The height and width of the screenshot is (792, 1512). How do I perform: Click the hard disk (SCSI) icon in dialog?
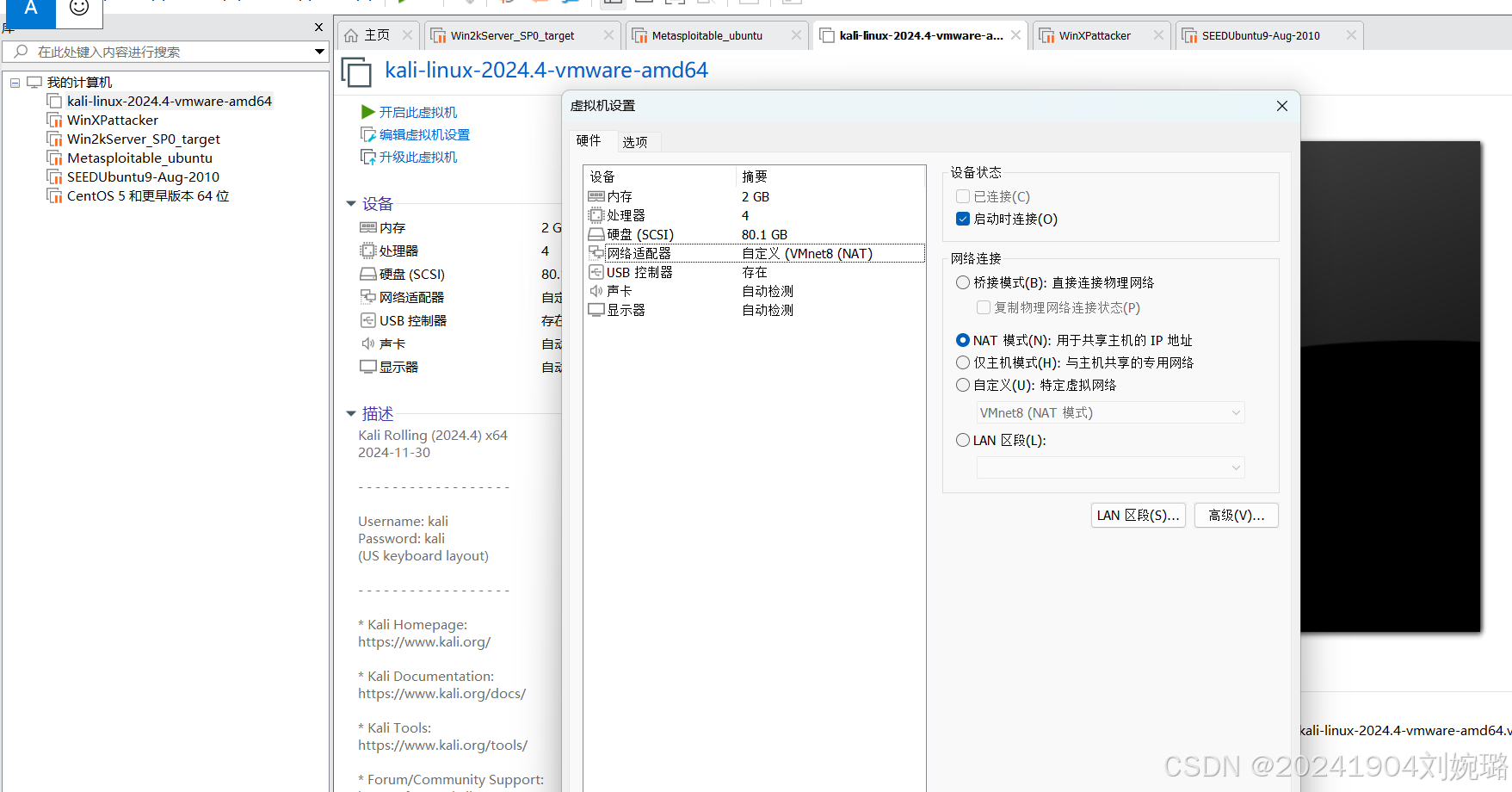596,234
